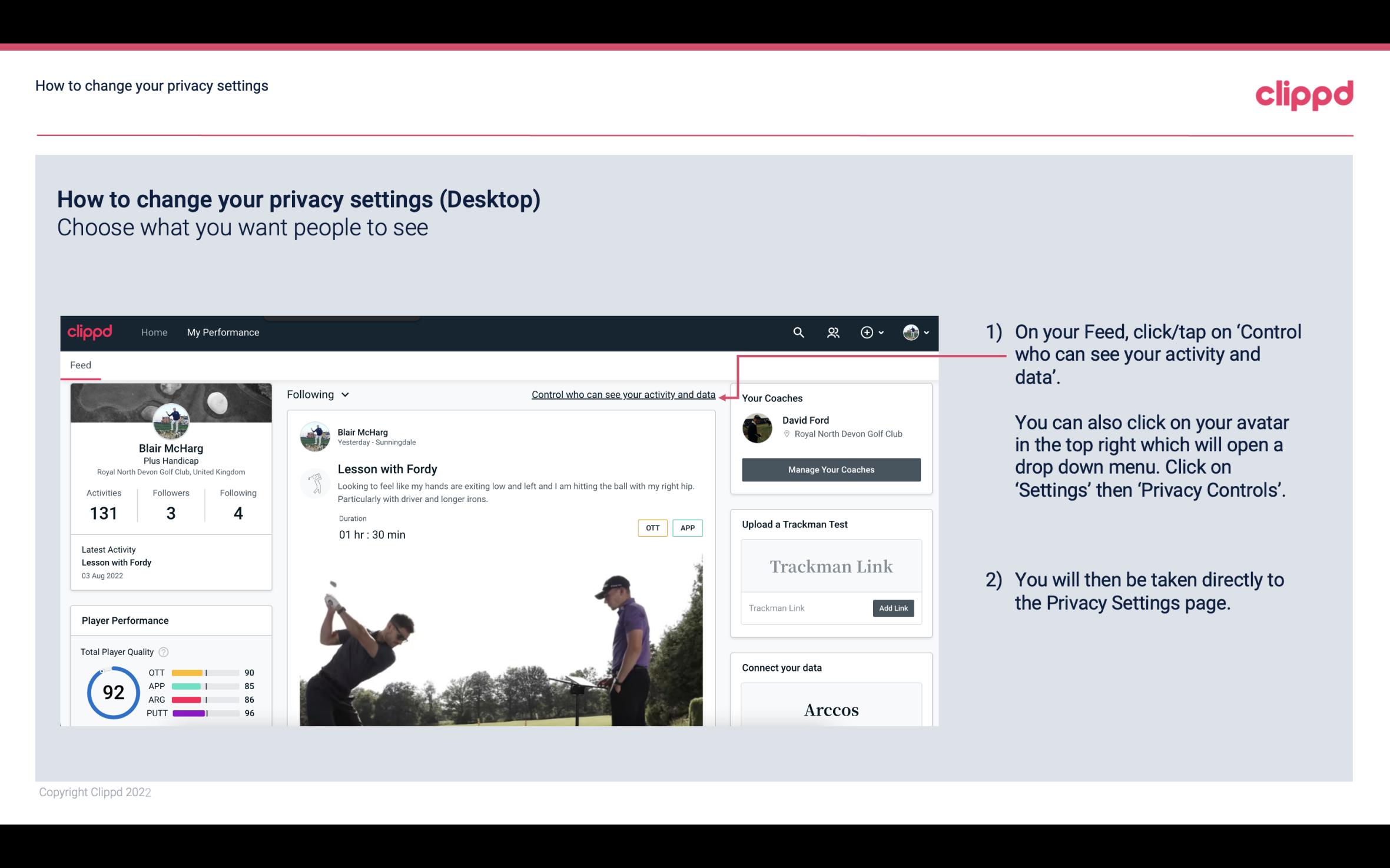The width and height of the screenshot is (1390, 868).
Task: Click 'Control who can see your activity and data' link
Action: click(x=623, y=394)
